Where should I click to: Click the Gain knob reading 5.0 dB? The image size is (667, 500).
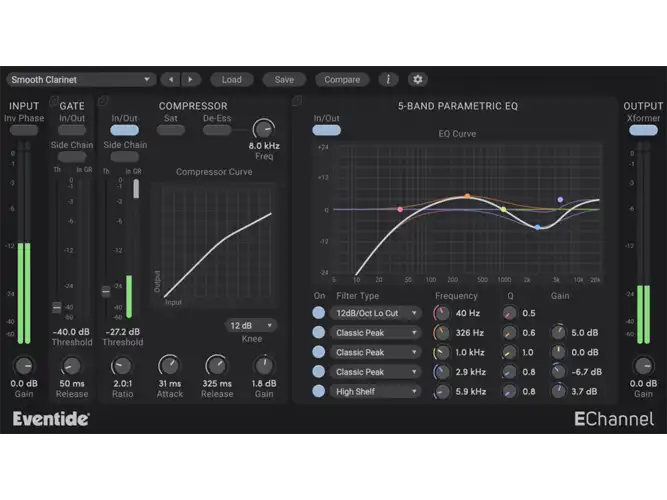[559, 333]
